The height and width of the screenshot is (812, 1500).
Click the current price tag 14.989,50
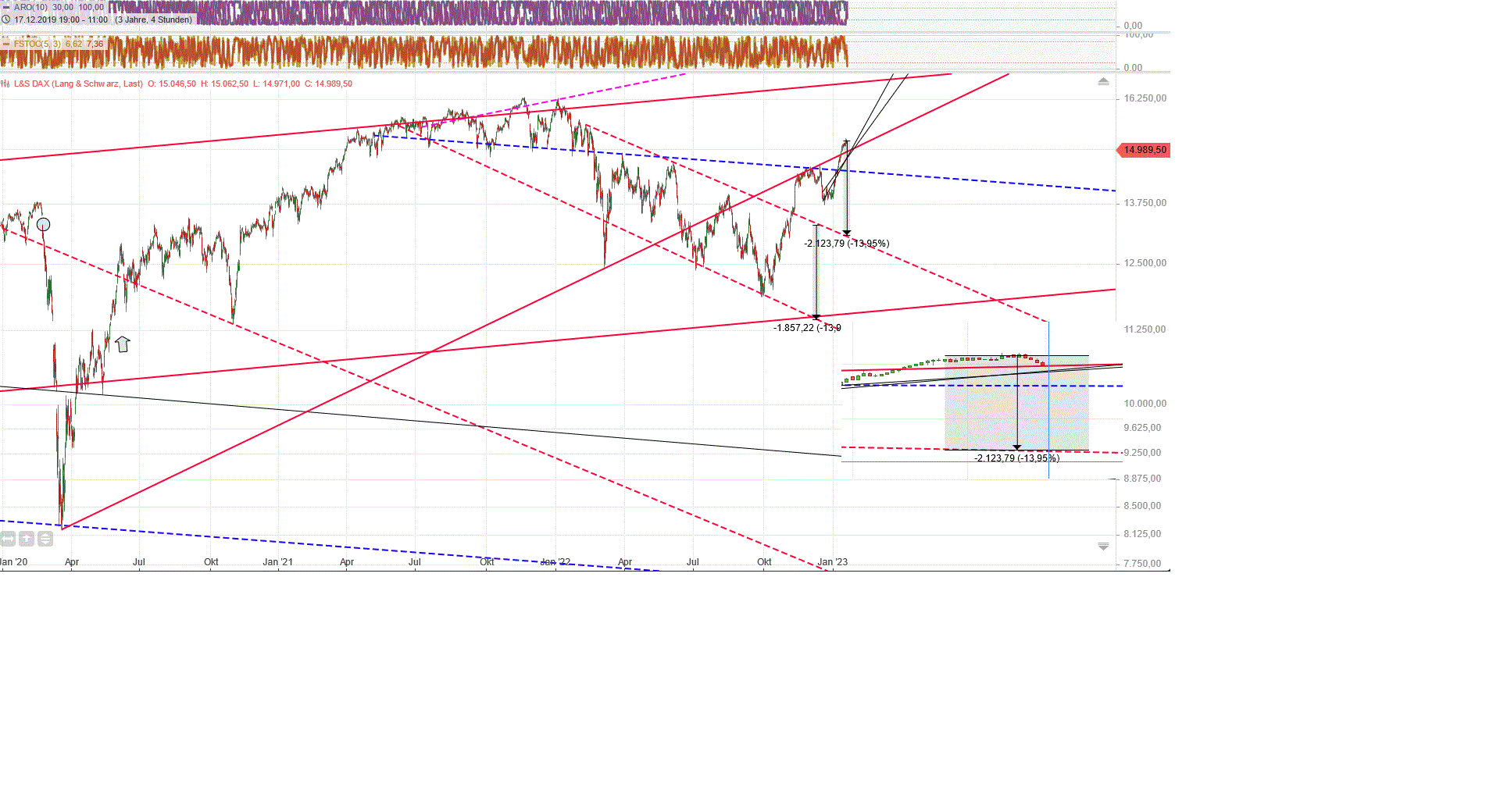point(1145,150)
